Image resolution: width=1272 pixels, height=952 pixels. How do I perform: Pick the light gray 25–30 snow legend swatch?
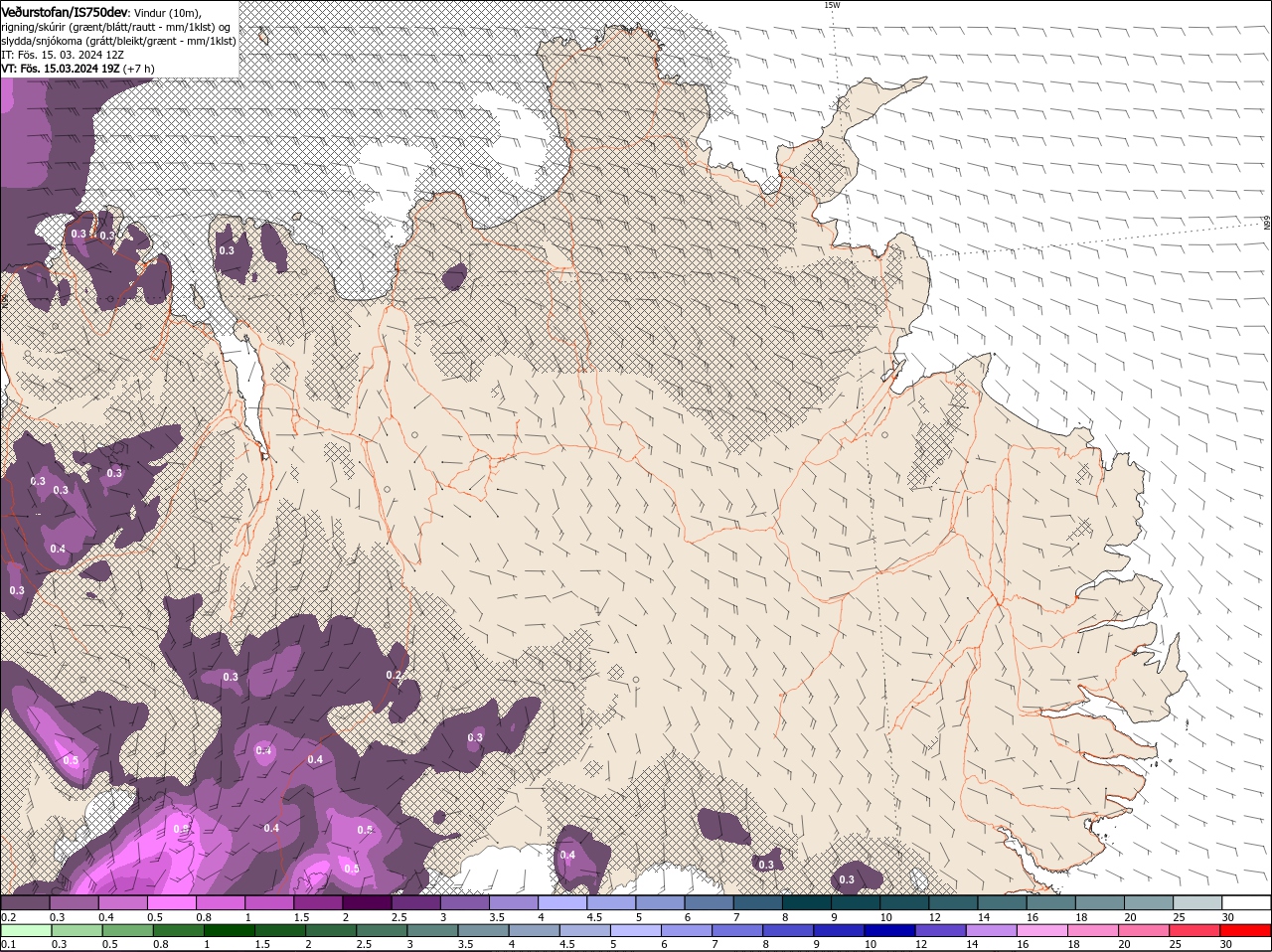[1197, 902]
